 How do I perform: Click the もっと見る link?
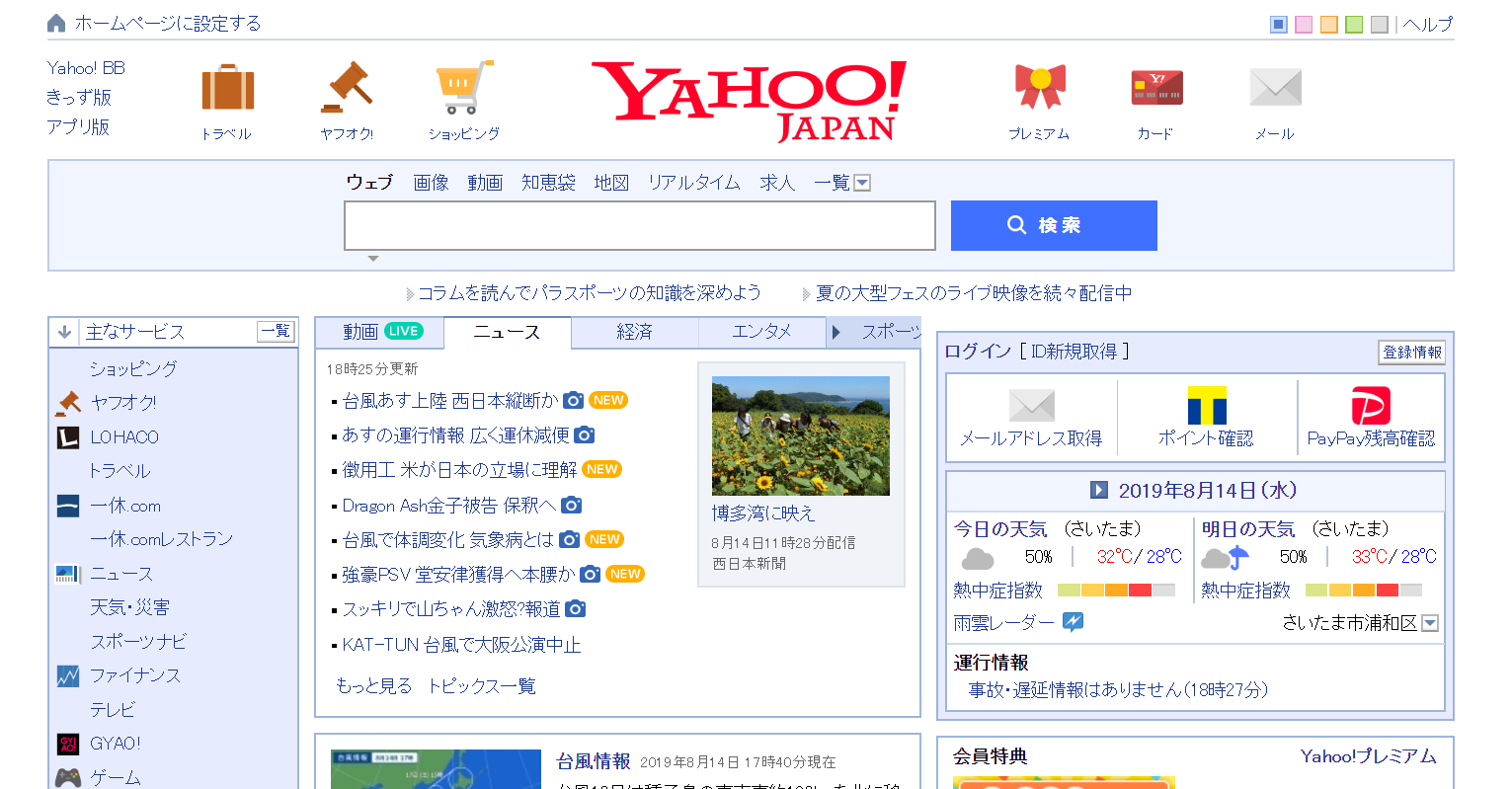374,685
